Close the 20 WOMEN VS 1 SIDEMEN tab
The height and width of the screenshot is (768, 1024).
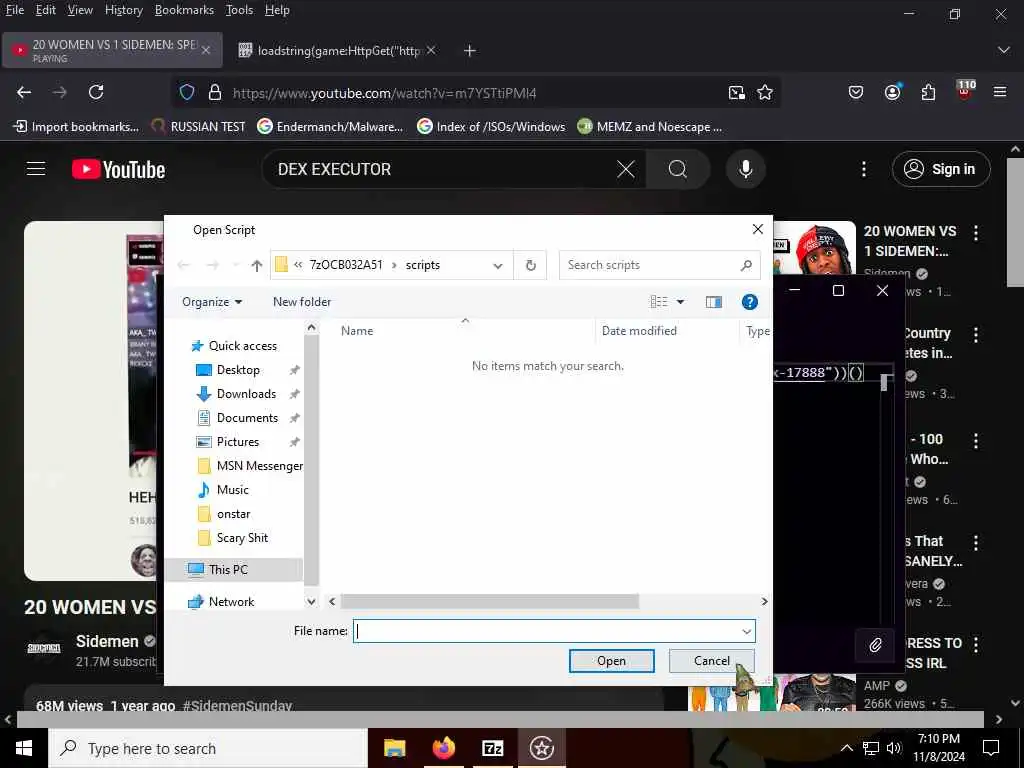[x=206, y=50]
